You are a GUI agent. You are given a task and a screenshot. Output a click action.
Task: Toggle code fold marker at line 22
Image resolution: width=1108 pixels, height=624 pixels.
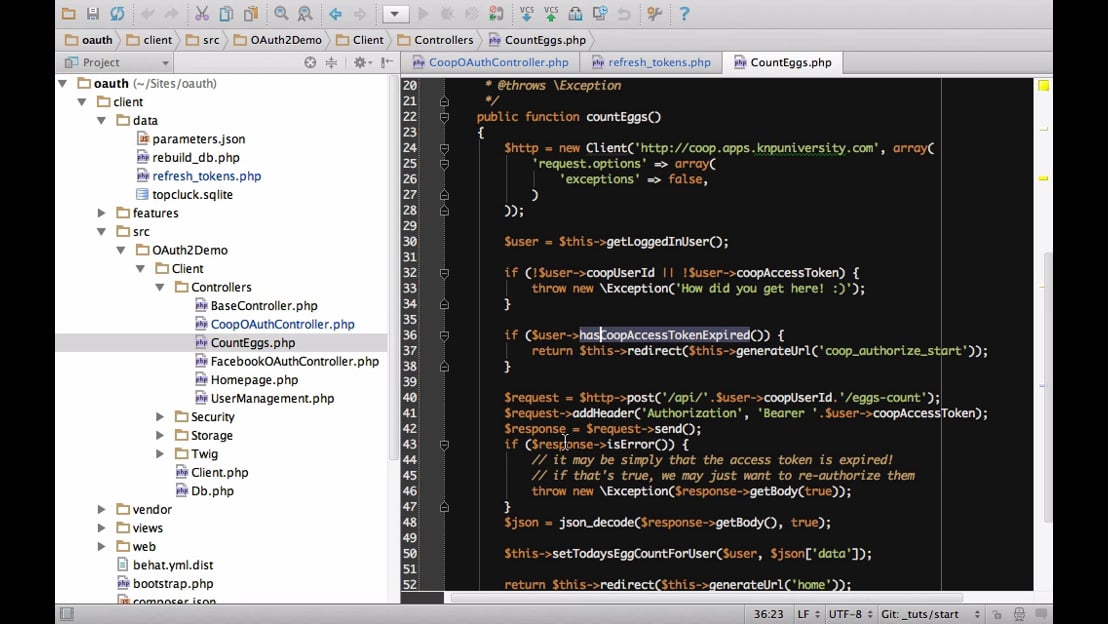pyautogui.click(x=444, y=117)
